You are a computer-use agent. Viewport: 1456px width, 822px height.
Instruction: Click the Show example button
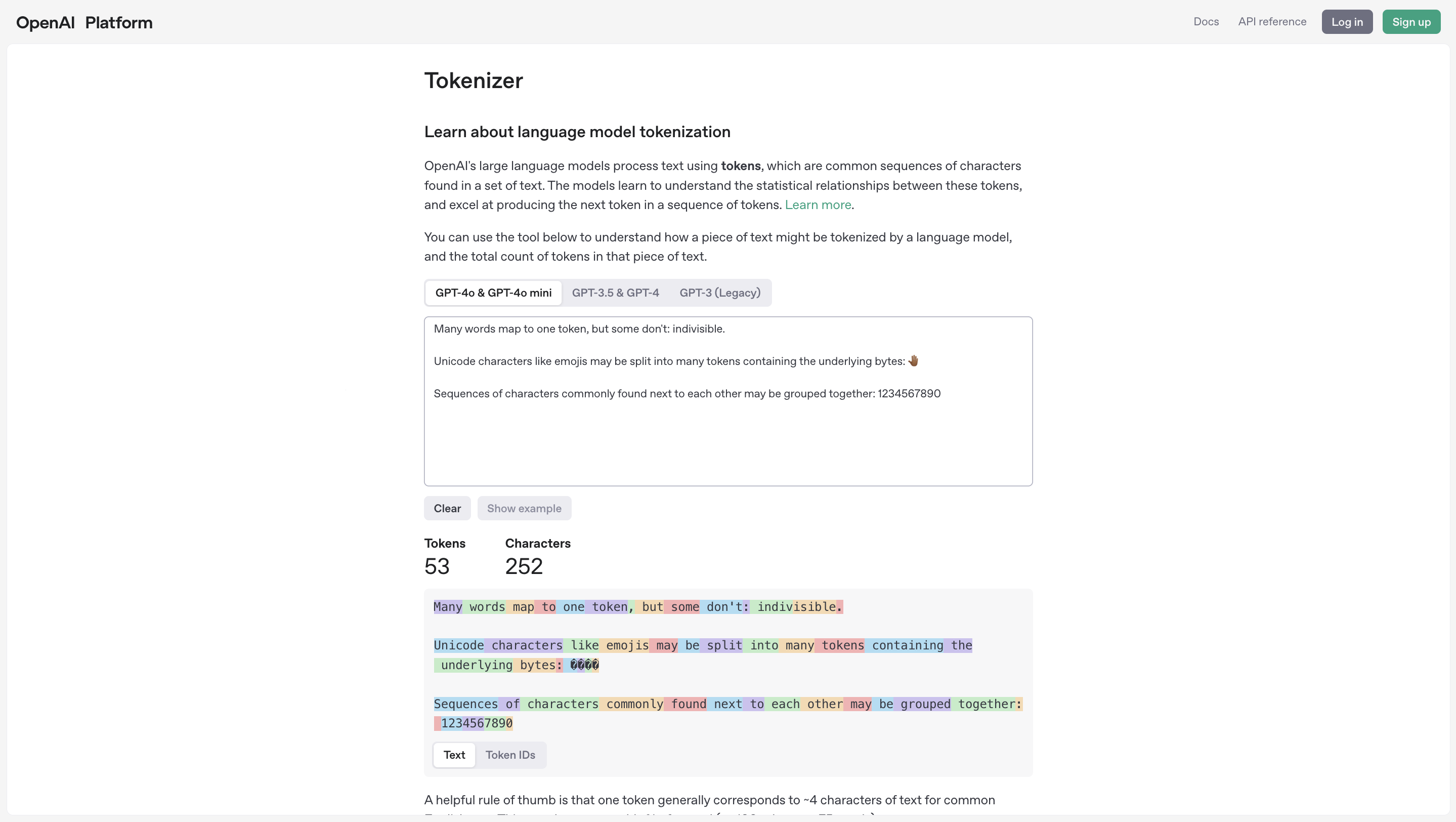point(524,508)
